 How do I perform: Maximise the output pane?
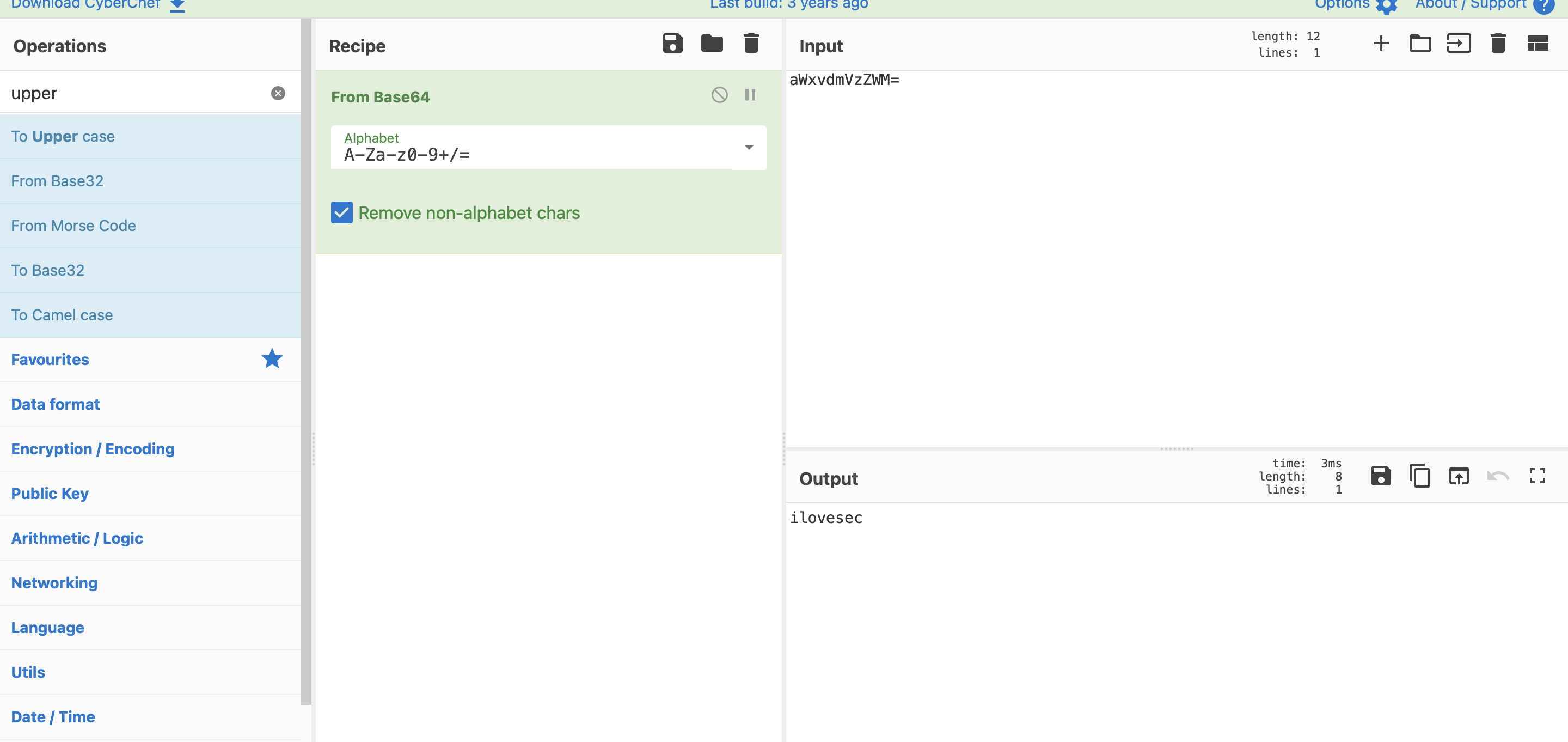1537,476
